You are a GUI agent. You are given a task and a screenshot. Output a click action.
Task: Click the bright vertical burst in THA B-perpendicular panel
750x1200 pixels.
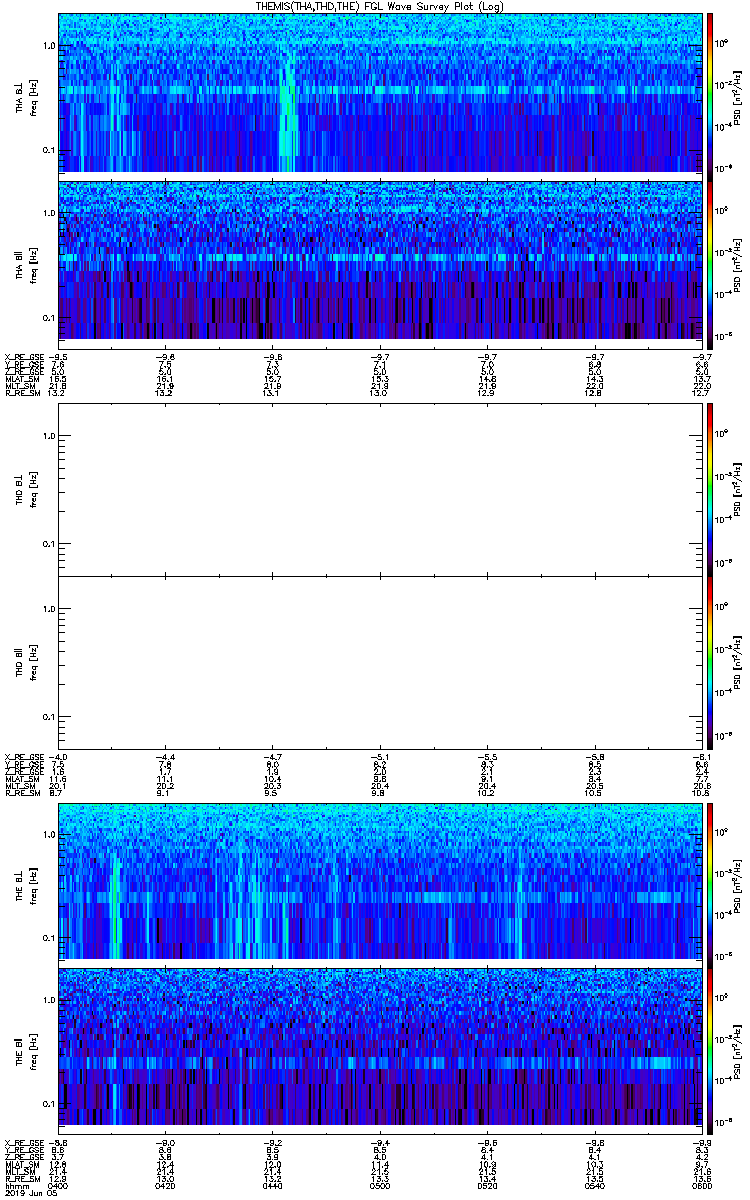[x=288, y=115]
